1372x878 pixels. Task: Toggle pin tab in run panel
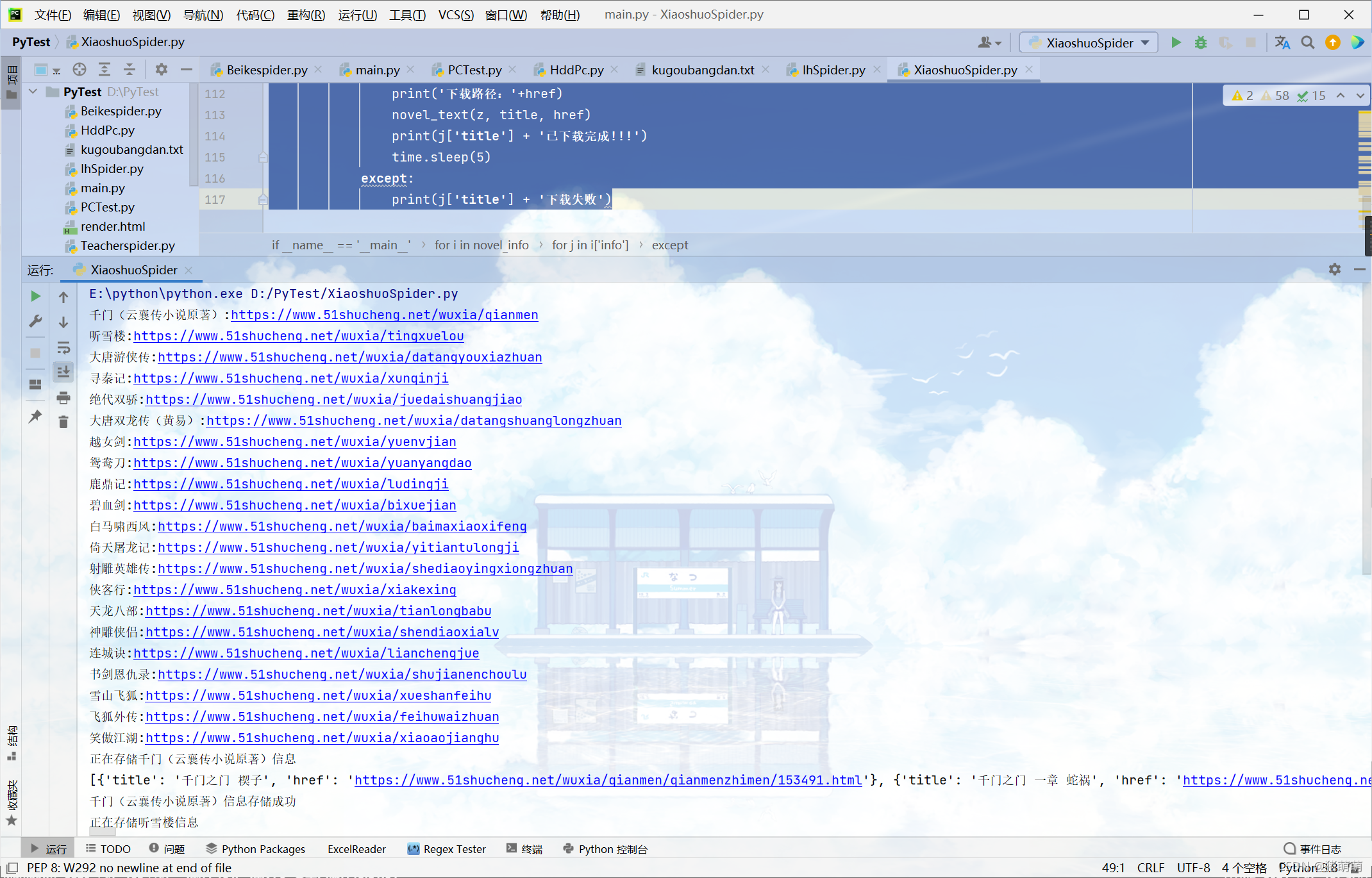(36, 417)
